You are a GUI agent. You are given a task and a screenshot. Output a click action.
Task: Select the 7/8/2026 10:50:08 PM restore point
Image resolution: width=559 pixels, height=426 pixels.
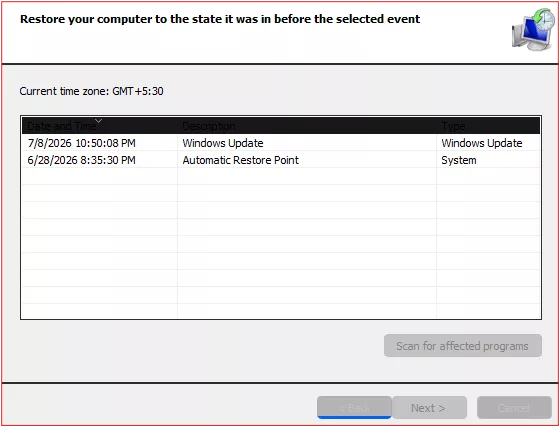281,143
